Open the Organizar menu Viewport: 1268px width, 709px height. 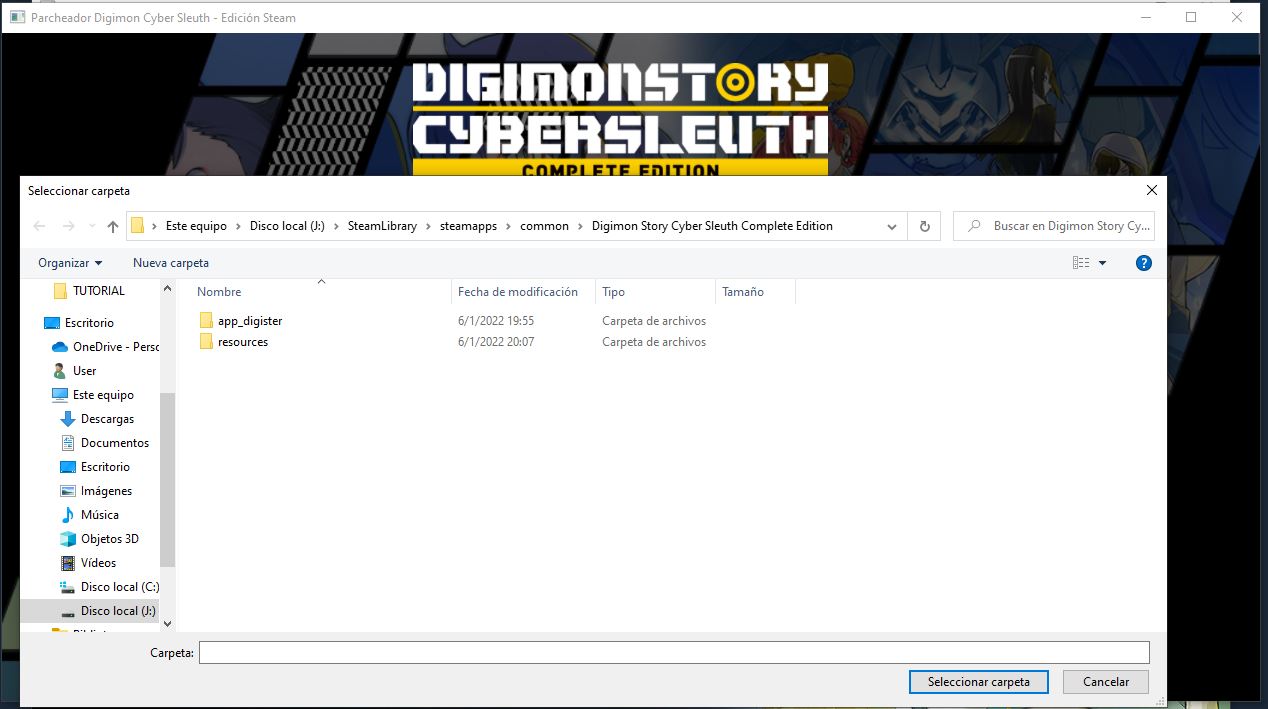coord(70,263)
